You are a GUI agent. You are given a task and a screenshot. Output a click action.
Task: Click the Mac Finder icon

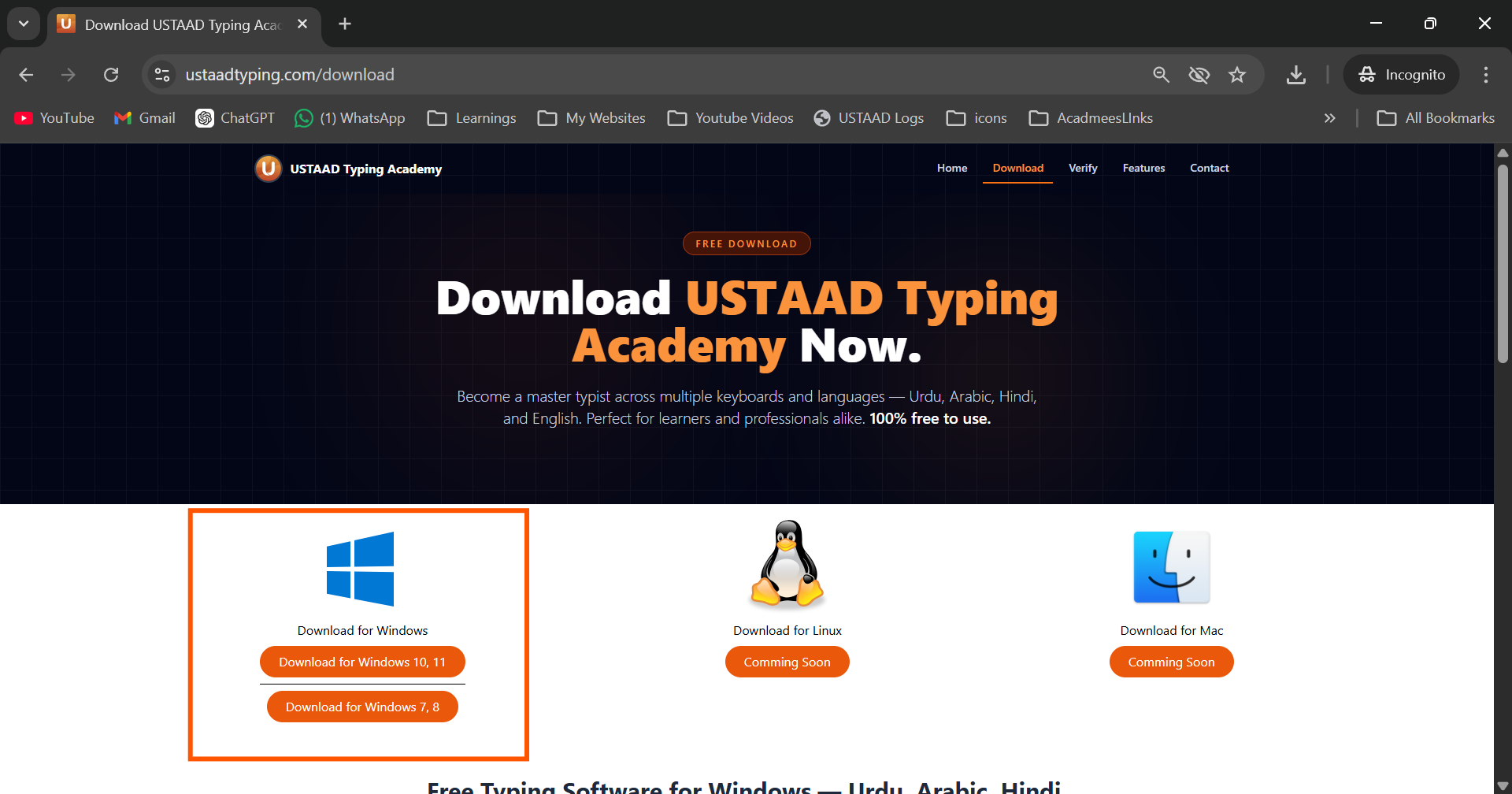pos(1171,567)
